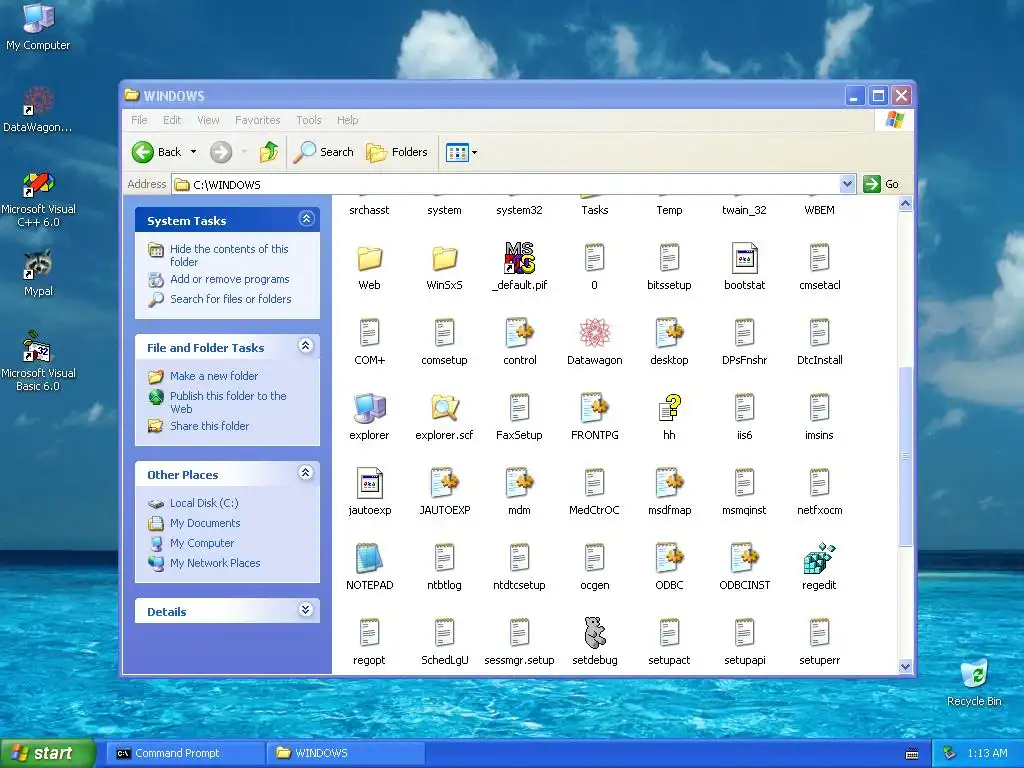Toggle the Folders pane button
Image resolution: width=1024 pixels, height=768 pixels.
coord(397,152)
